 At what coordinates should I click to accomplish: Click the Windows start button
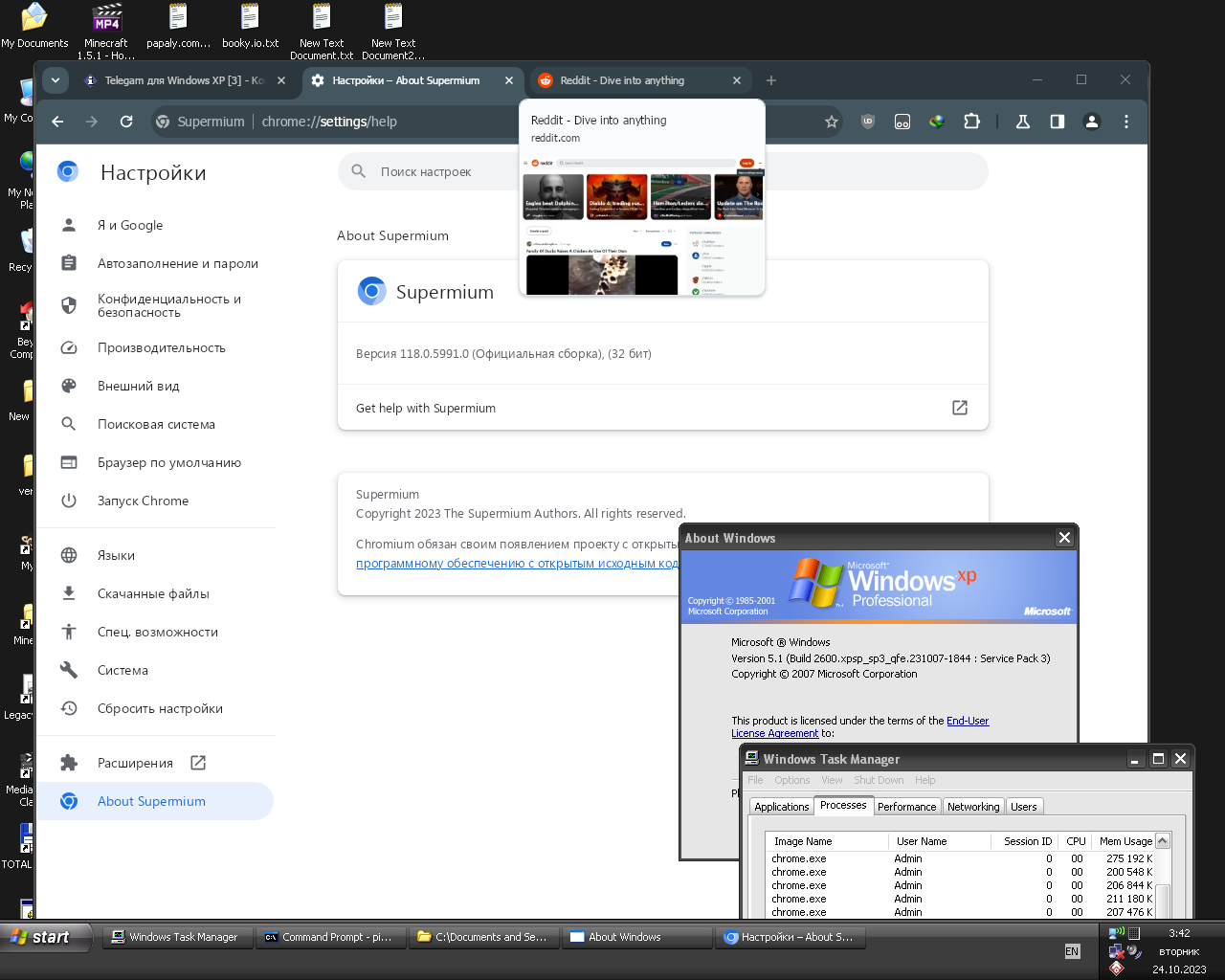(x=46, y=937)
